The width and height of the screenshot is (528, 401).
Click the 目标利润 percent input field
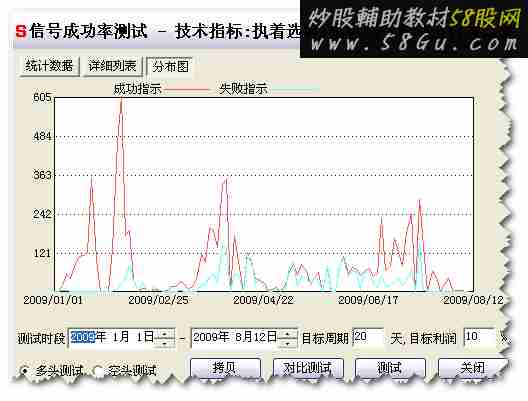tap(480, 337)
